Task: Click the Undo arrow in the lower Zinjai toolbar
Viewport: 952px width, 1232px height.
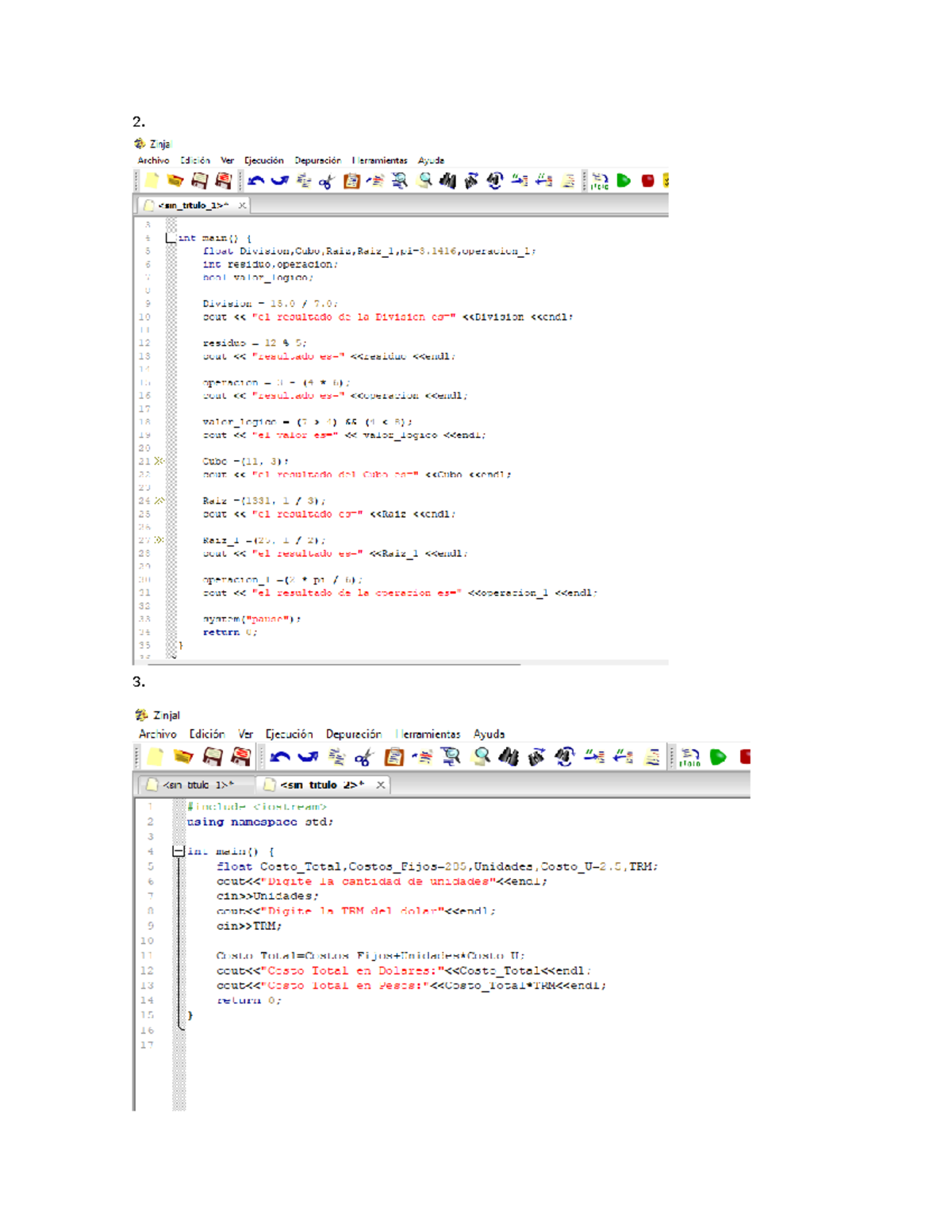Action: pyautogui.click(x=279, y=757)
